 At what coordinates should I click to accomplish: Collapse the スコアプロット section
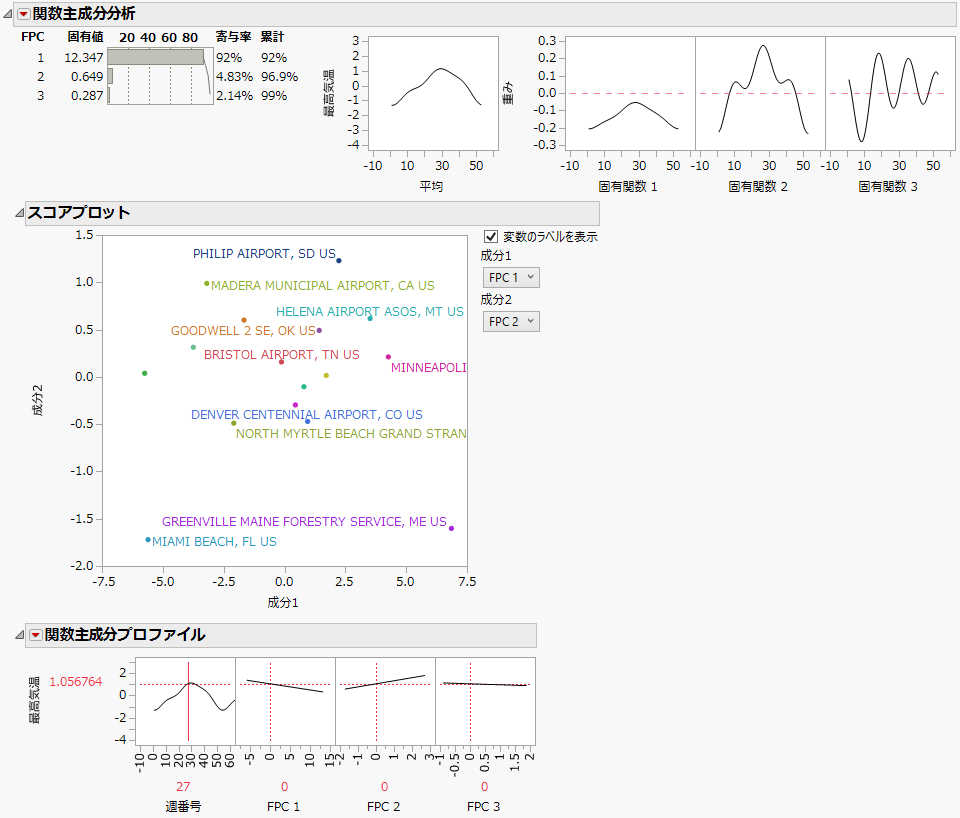pos(20,212)
